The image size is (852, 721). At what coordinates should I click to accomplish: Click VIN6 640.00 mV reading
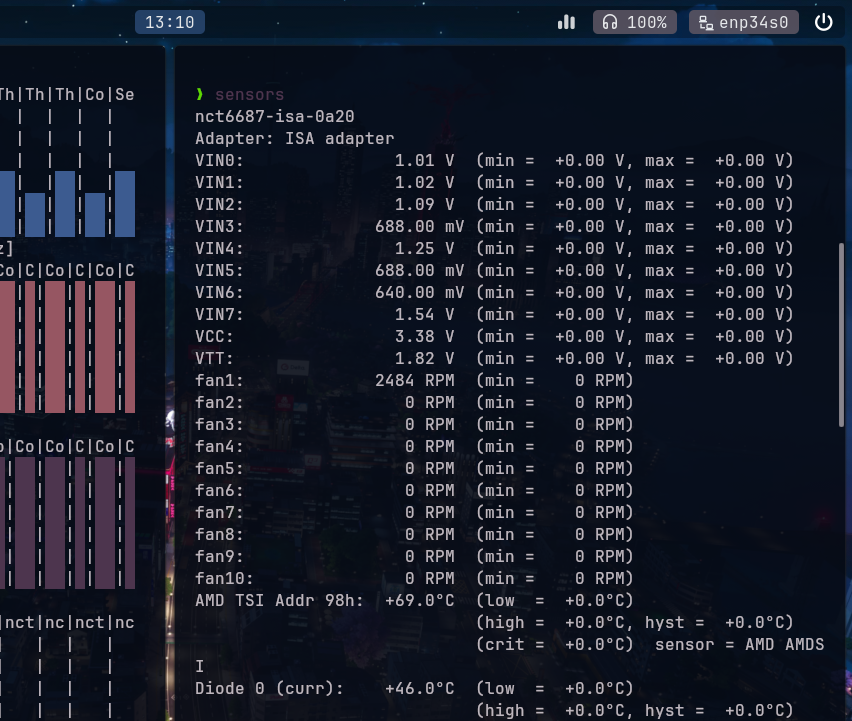(419, 292)
